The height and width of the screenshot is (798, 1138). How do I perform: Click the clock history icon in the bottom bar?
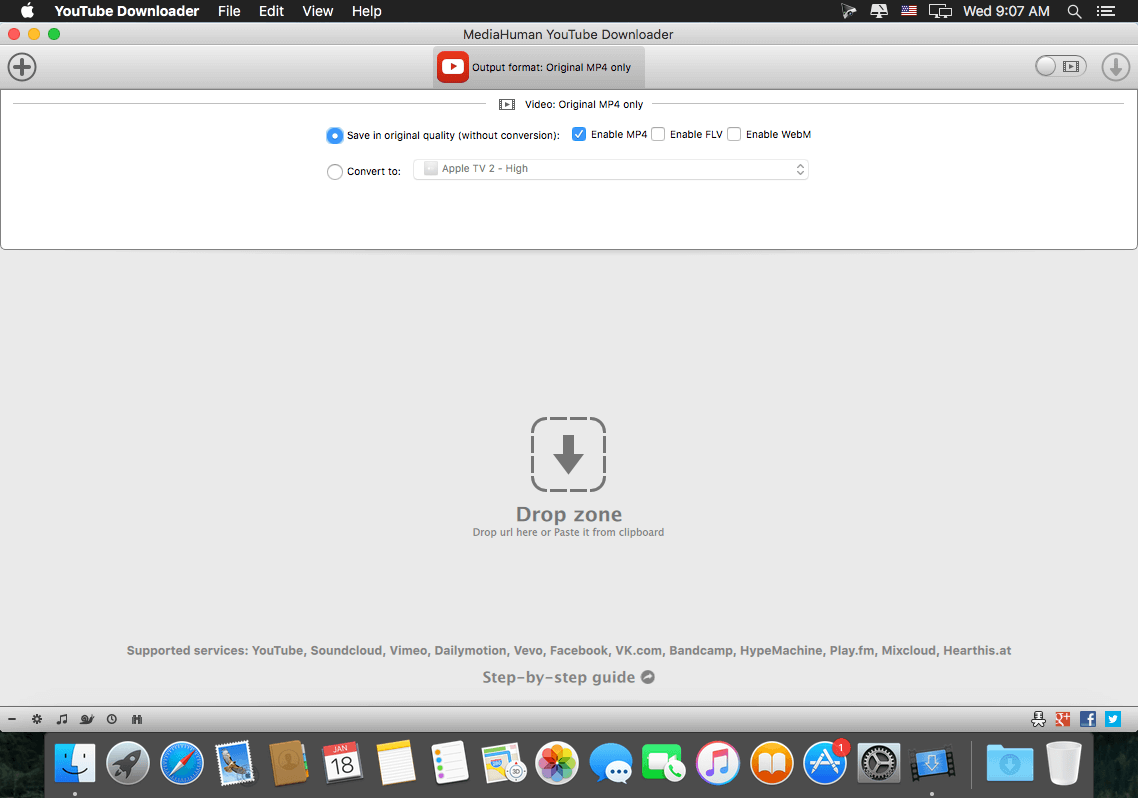(112, 719)
